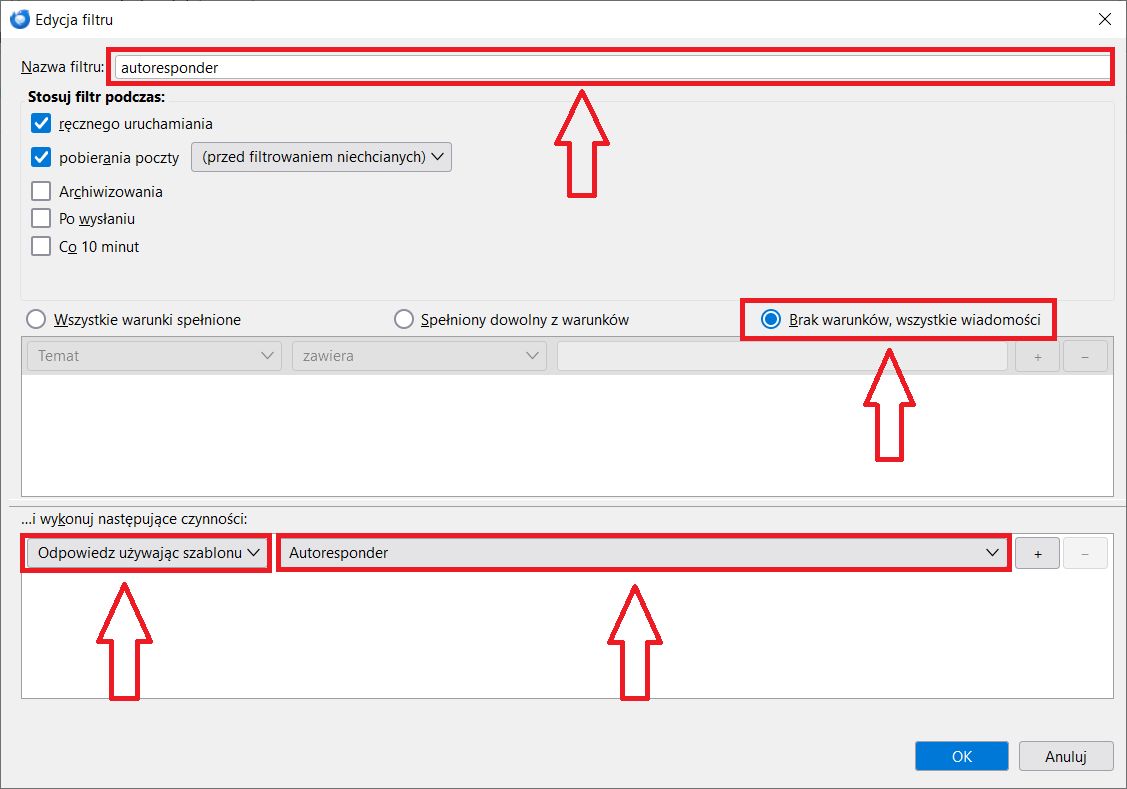
Task: Select Spełniony dowolny z warunków option
Action: click(404, 319)
